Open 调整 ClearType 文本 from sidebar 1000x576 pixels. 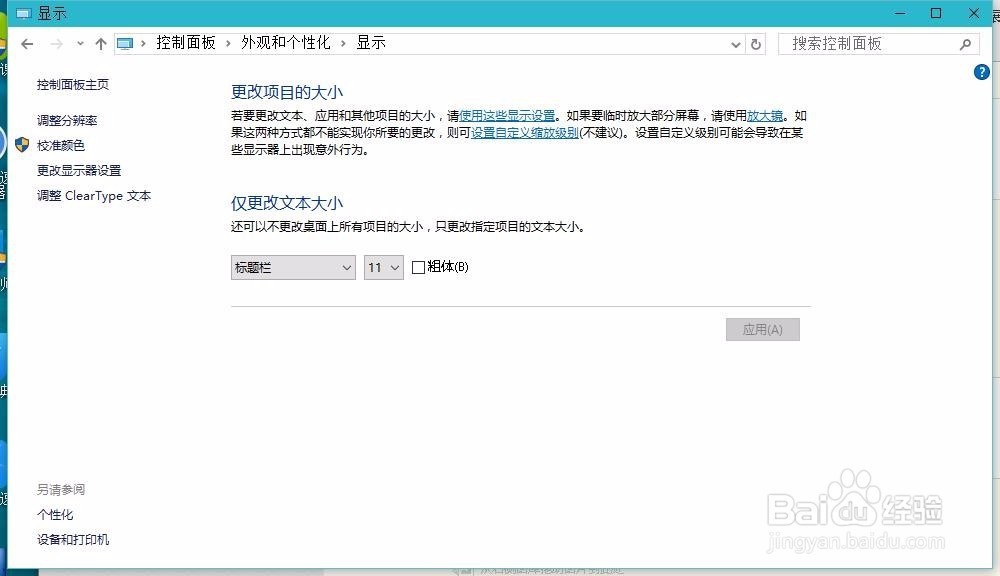(94, 196)
